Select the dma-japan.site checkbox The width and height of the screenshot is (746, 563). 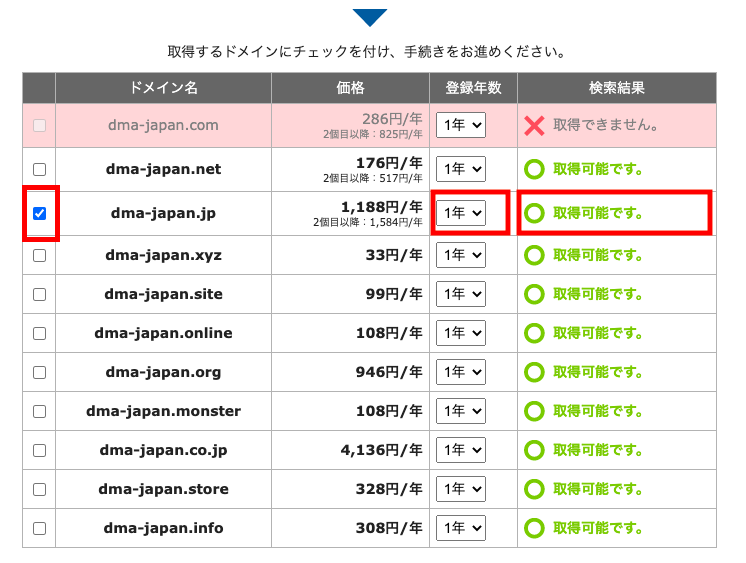[39, 294]
